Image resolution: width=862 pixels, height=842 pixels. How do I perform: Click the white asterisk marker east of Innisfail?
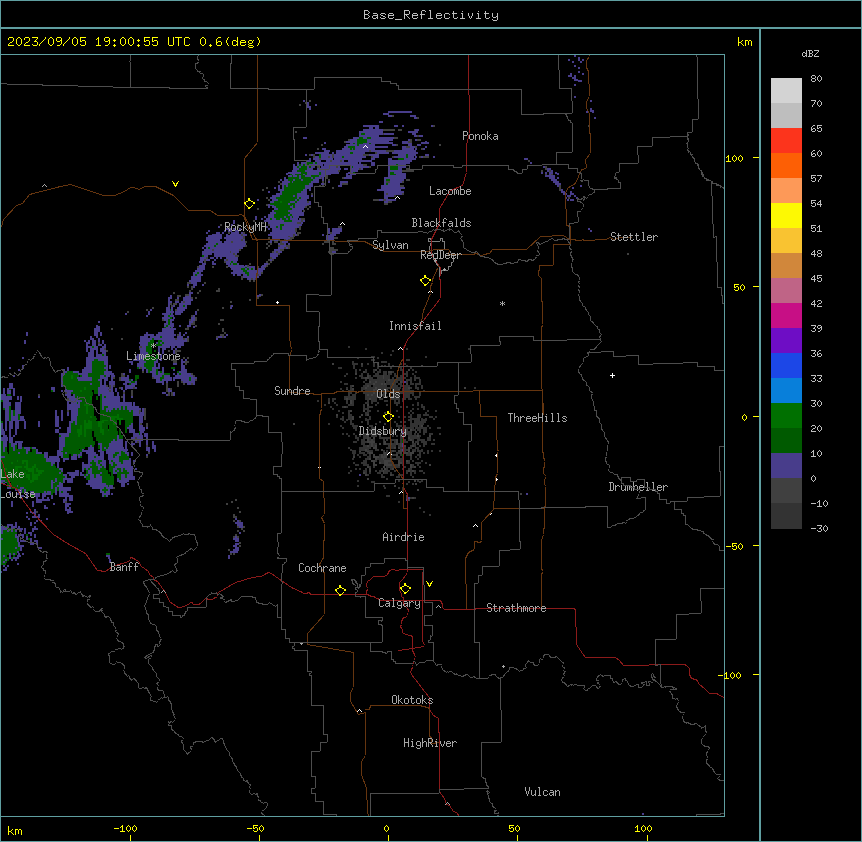pyautogui.click(x=502, y=303)
